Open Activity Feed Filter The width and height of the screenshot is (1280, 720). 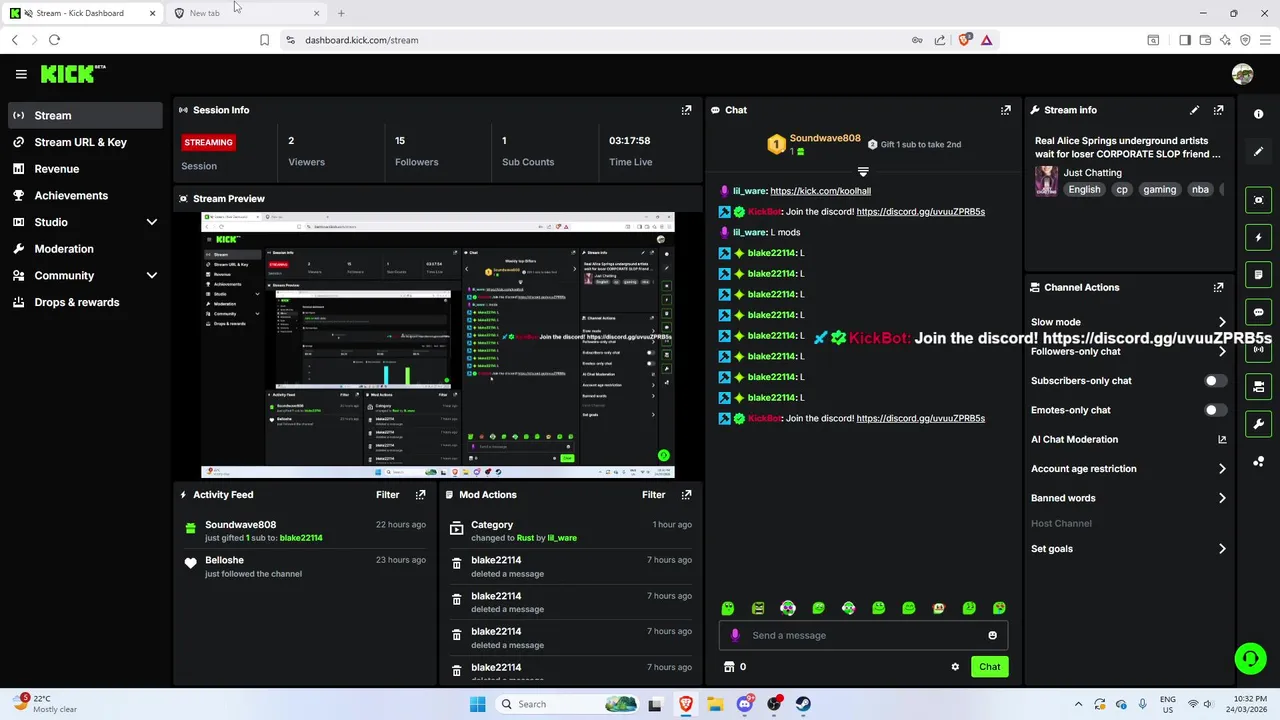point(387,494)
